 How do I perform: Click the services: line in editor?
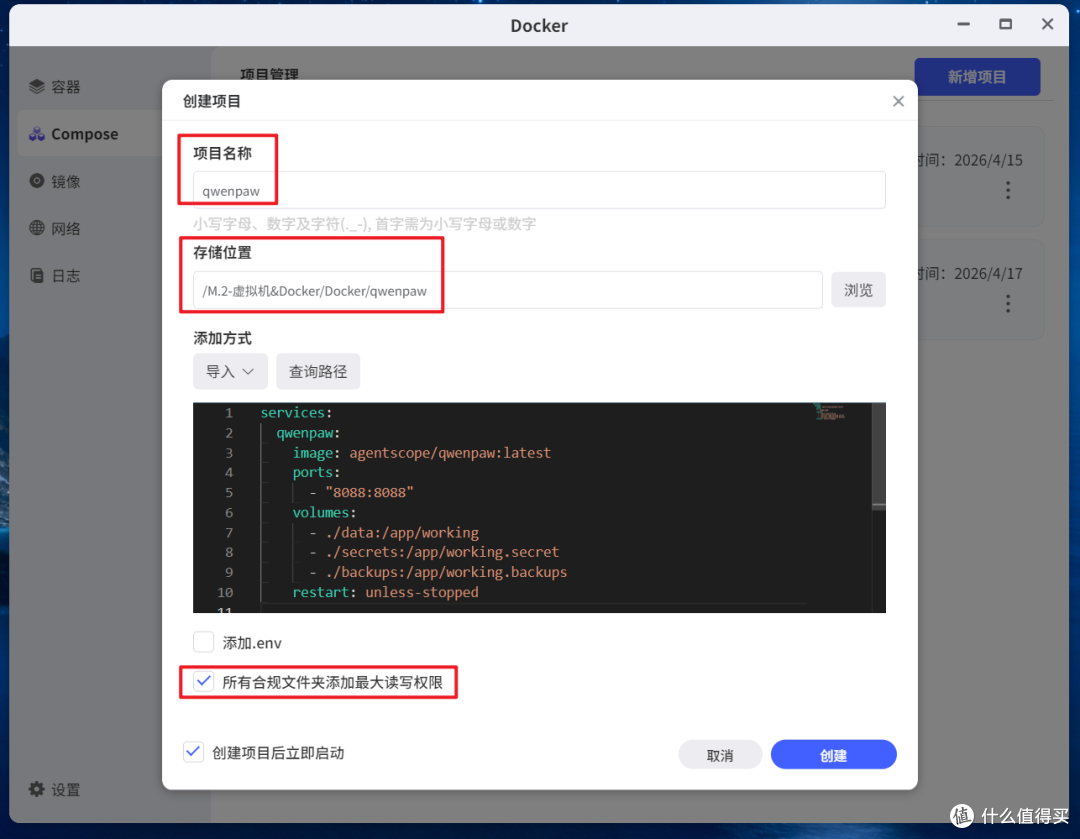click(x=296, y=412)
